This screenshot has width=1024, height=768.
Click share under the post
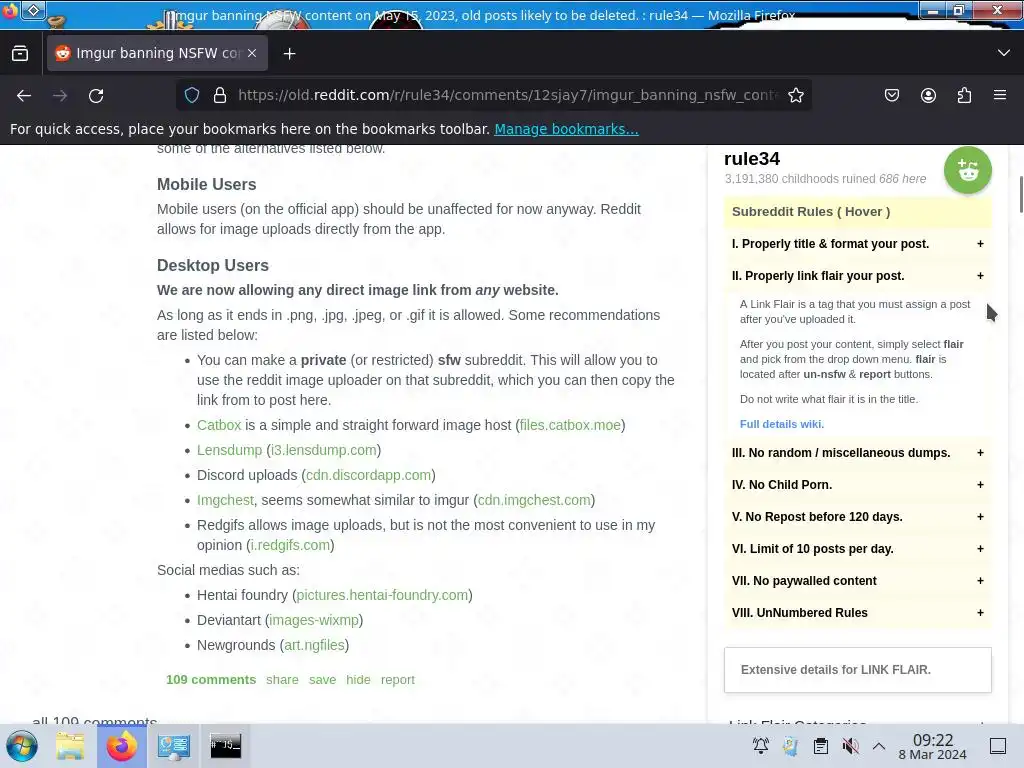click(x=282, y=680)
